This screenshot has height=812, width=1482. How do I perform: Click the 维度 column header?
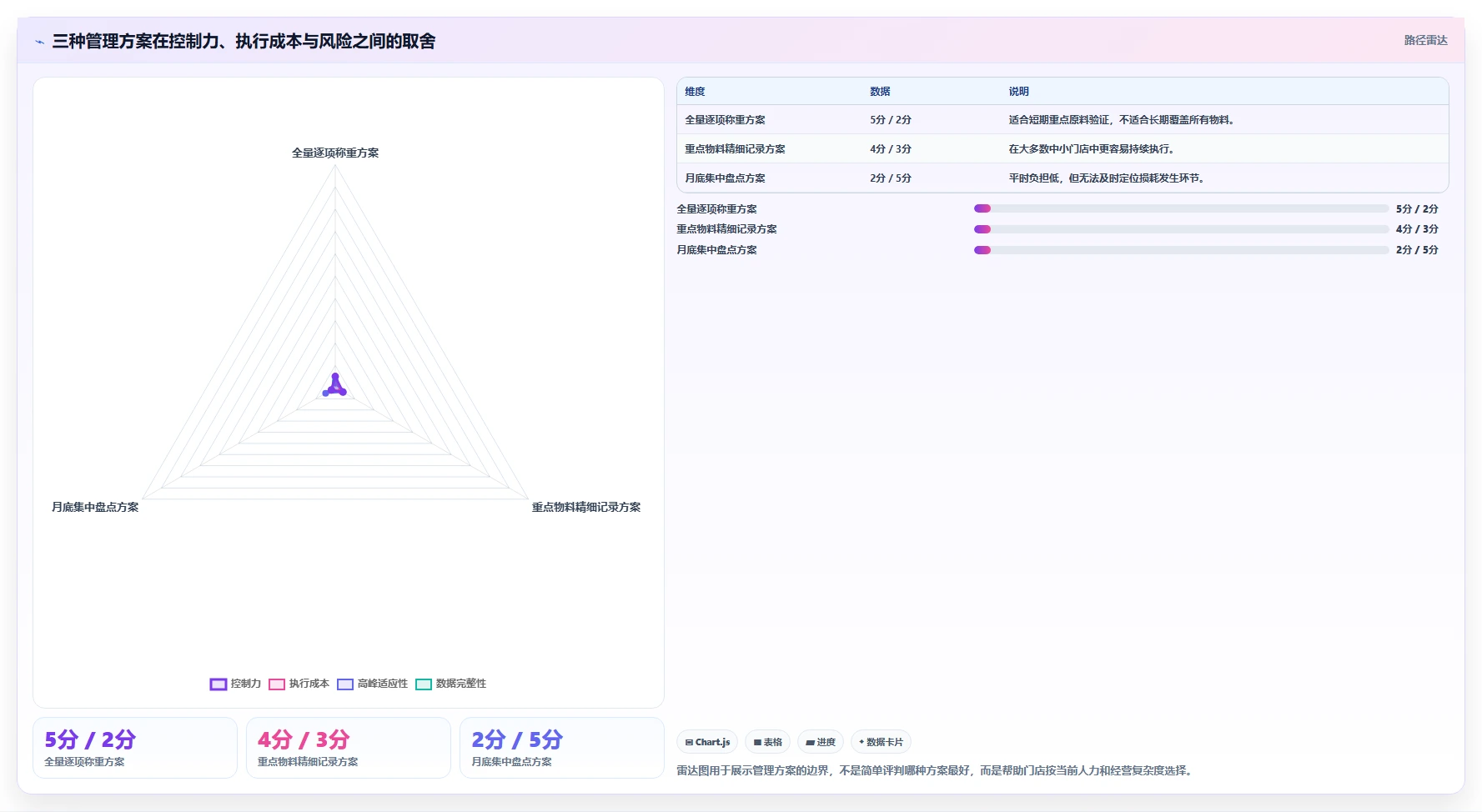695,92
